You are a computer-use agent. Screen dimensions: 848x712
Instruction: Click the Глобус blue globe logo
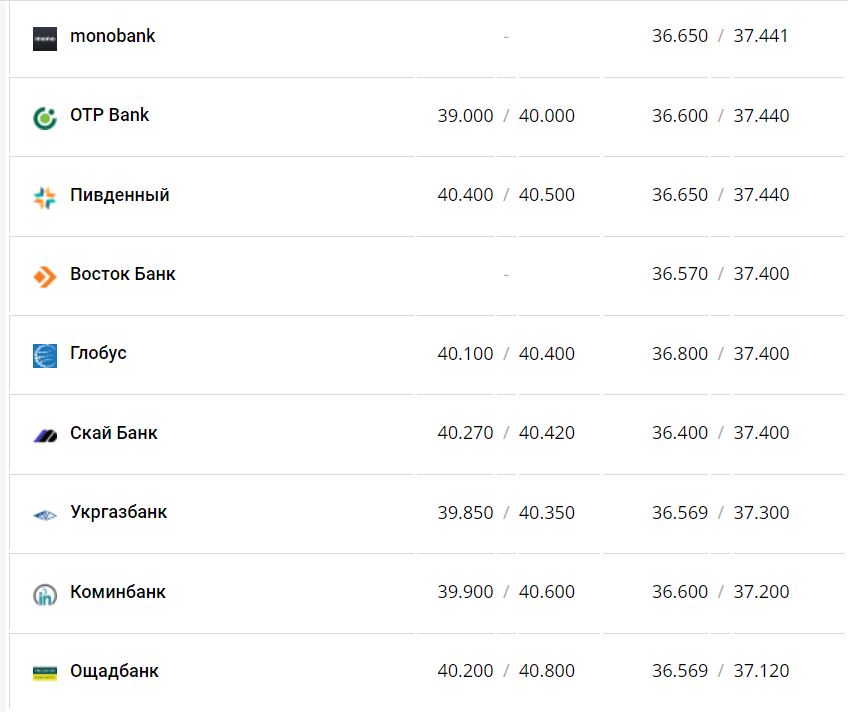click(45, 355)
